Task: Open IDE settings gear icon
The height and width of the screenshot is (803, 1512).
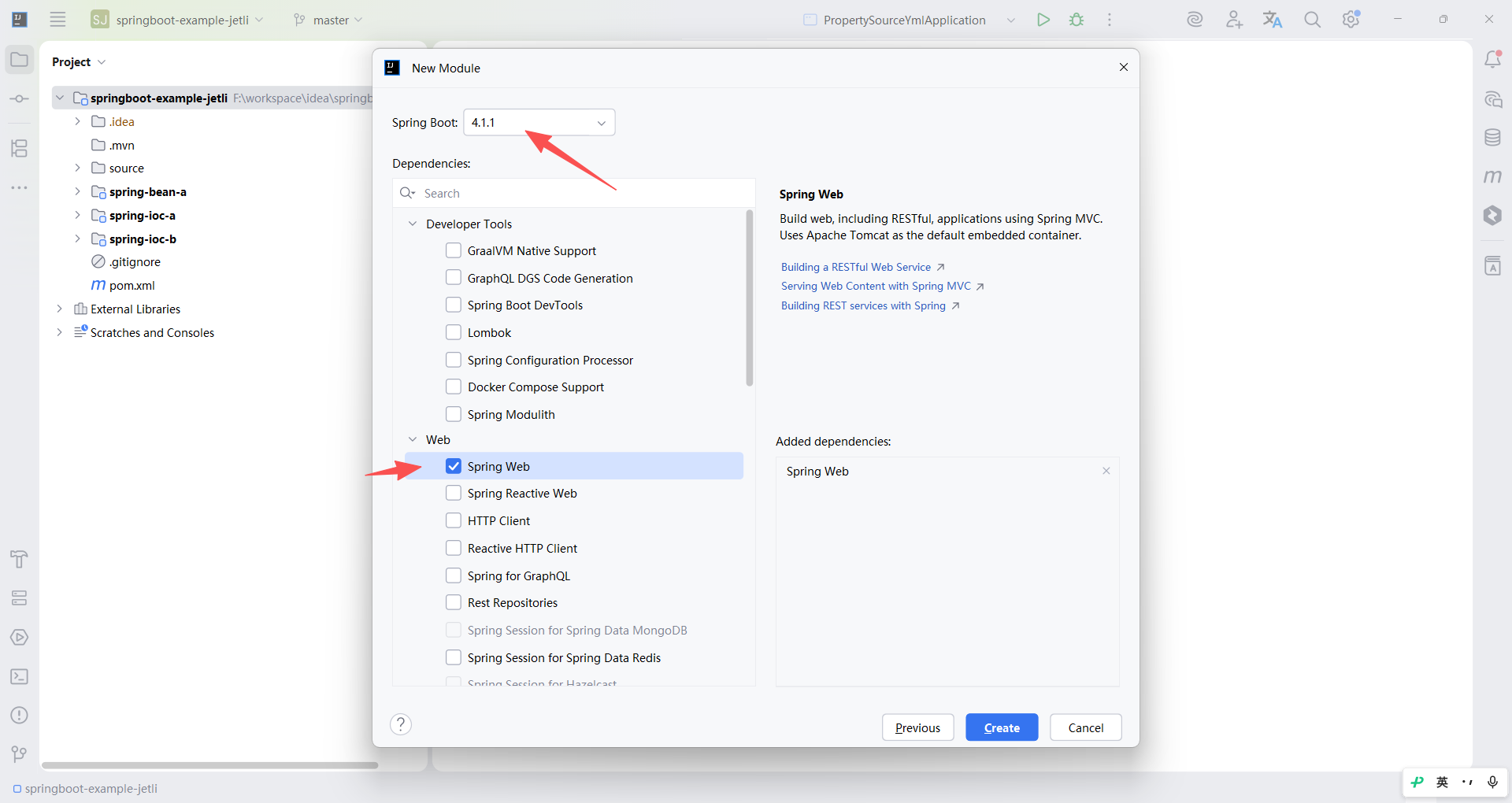Action: pyautogui.click(x=1351, y=20)
